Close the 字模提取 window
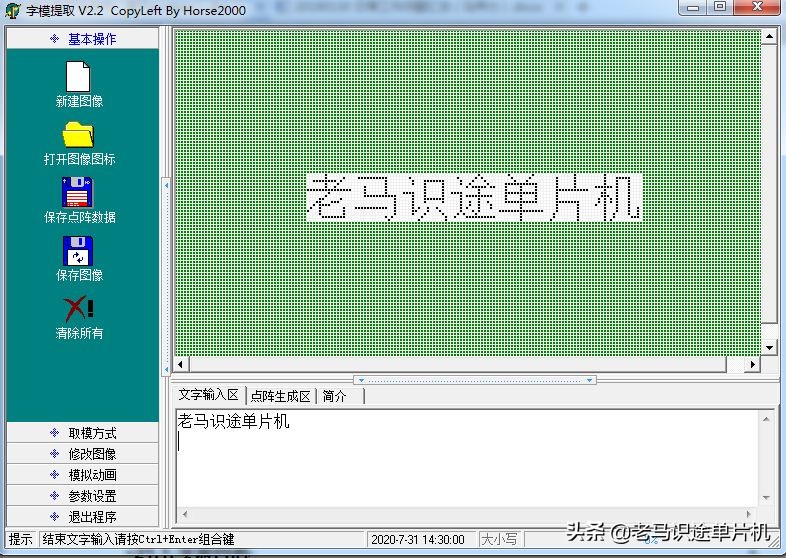This screenshot has height=558, width=786. click(757, 7)
